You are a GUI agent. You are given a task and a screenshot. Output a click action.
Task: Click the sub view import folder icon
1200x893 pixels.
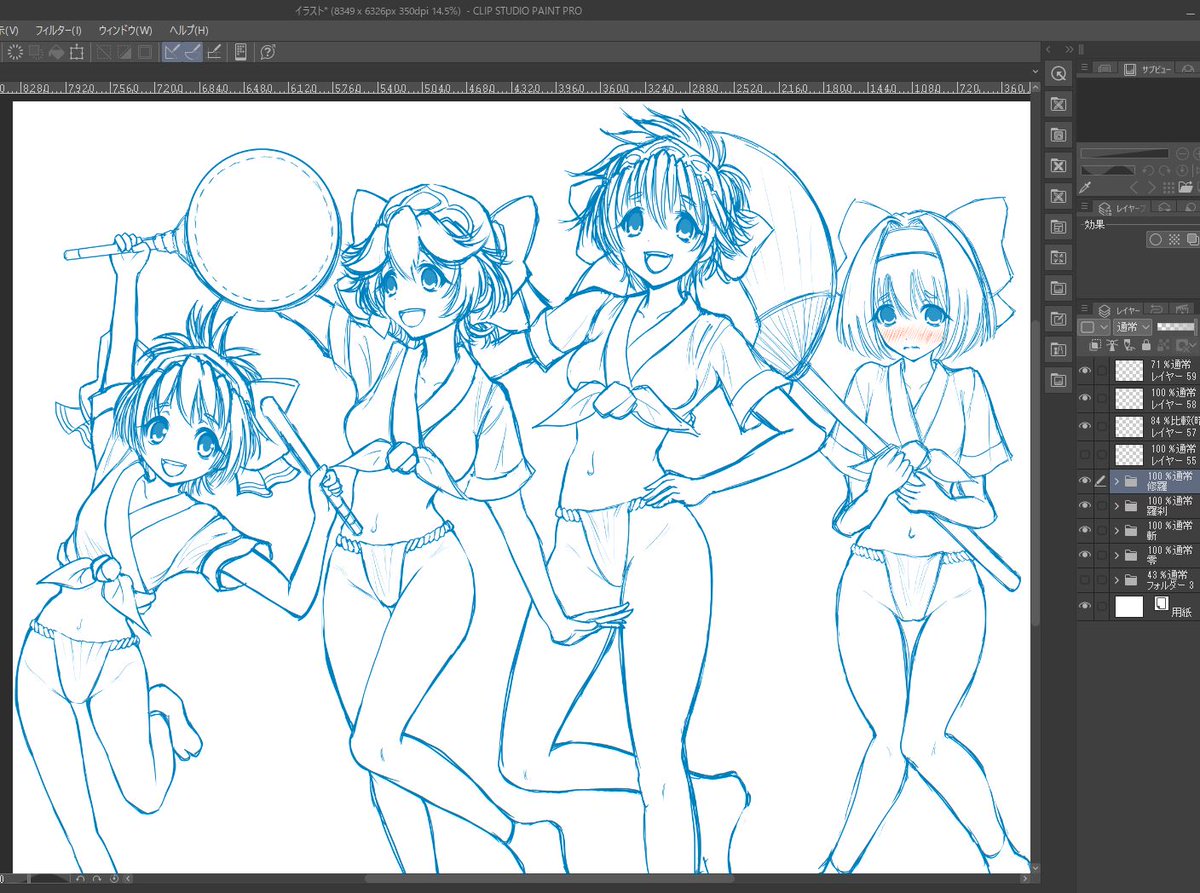[1186, 188]
